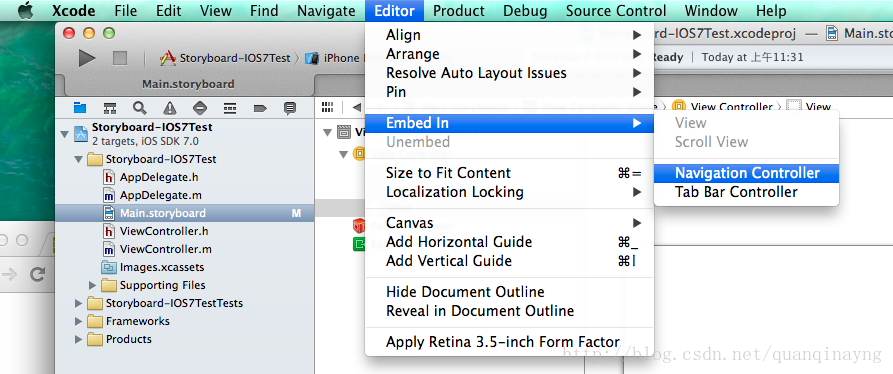This screenshot has width=893, height=374.
Task: Open the Product menu in menu bar
Action: pyautogui.click(x=458, y=10)
